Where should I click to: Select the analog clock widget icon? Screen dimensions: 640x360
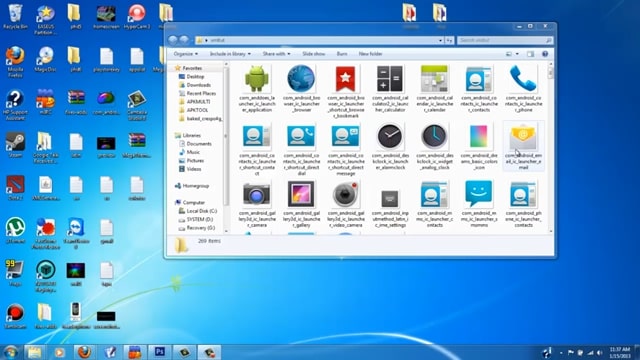[x=434, y=136]
